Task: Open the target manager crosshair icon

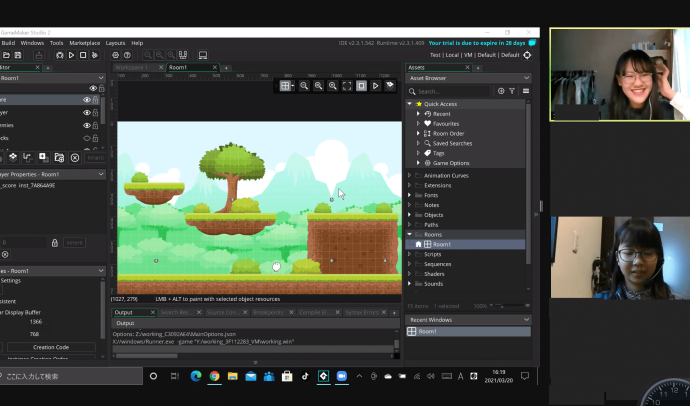Action: [527, 55]
